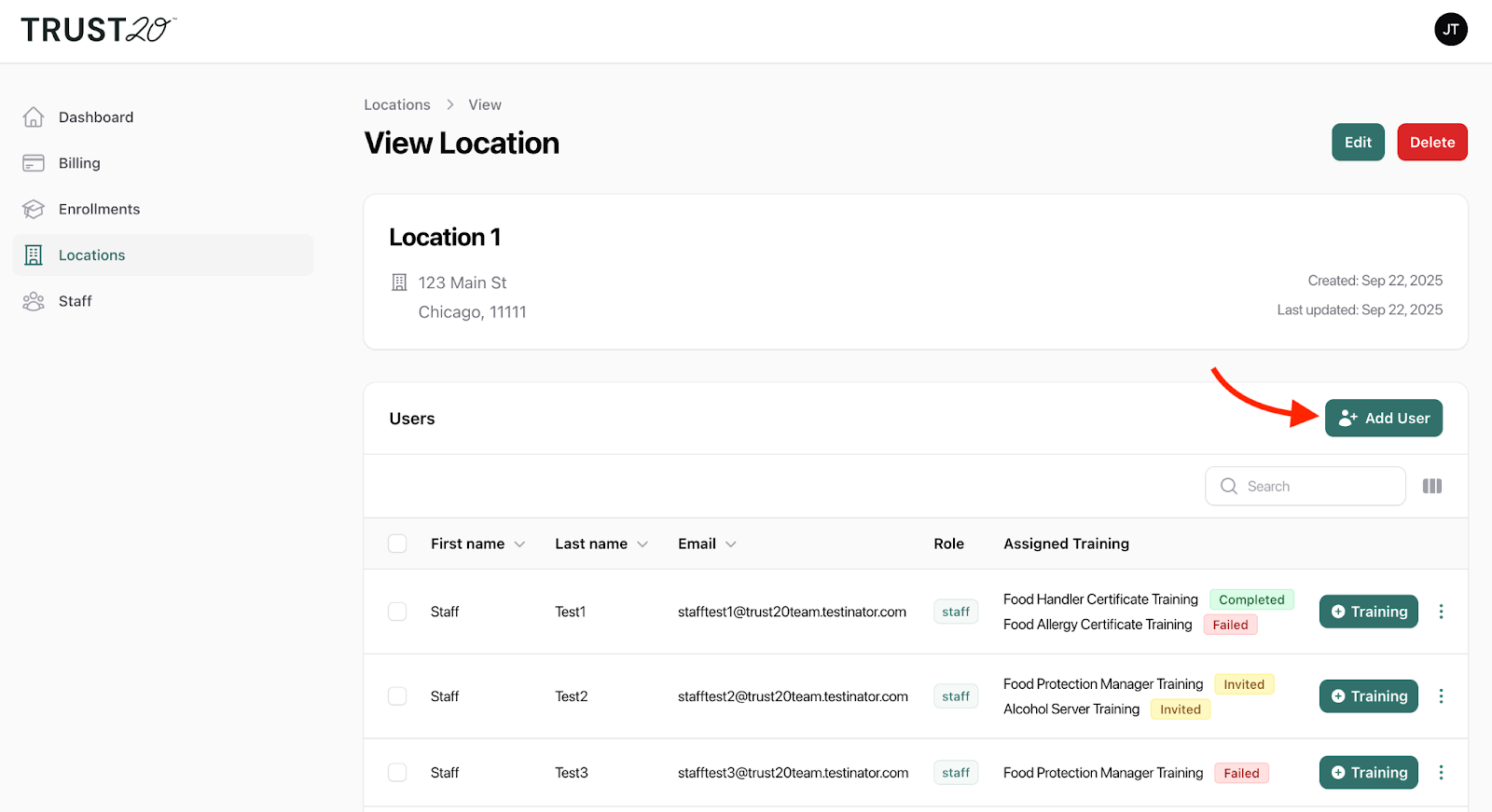Viewport: 1492px width, 812px height.
Task: Click the Billing card icon
Action: 34,163
